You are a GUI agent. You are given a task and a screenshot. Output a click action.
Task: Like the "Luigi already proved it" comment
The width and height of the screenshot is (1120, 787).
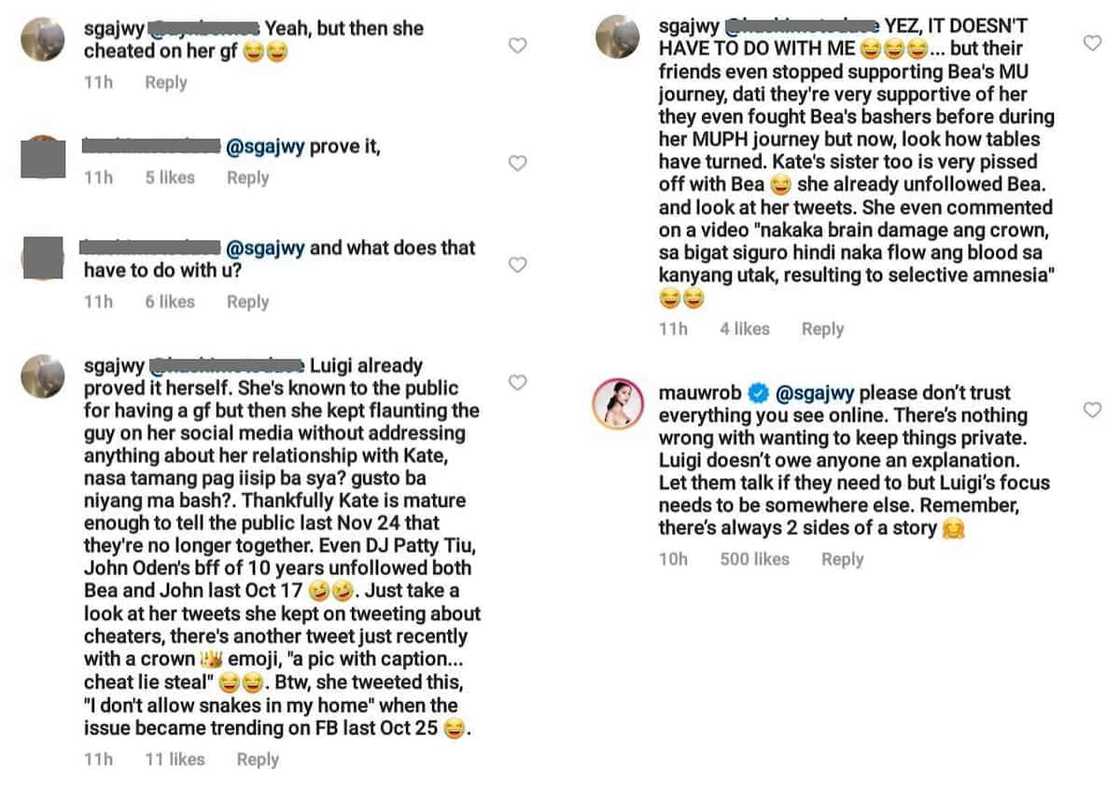coord(517,382)
